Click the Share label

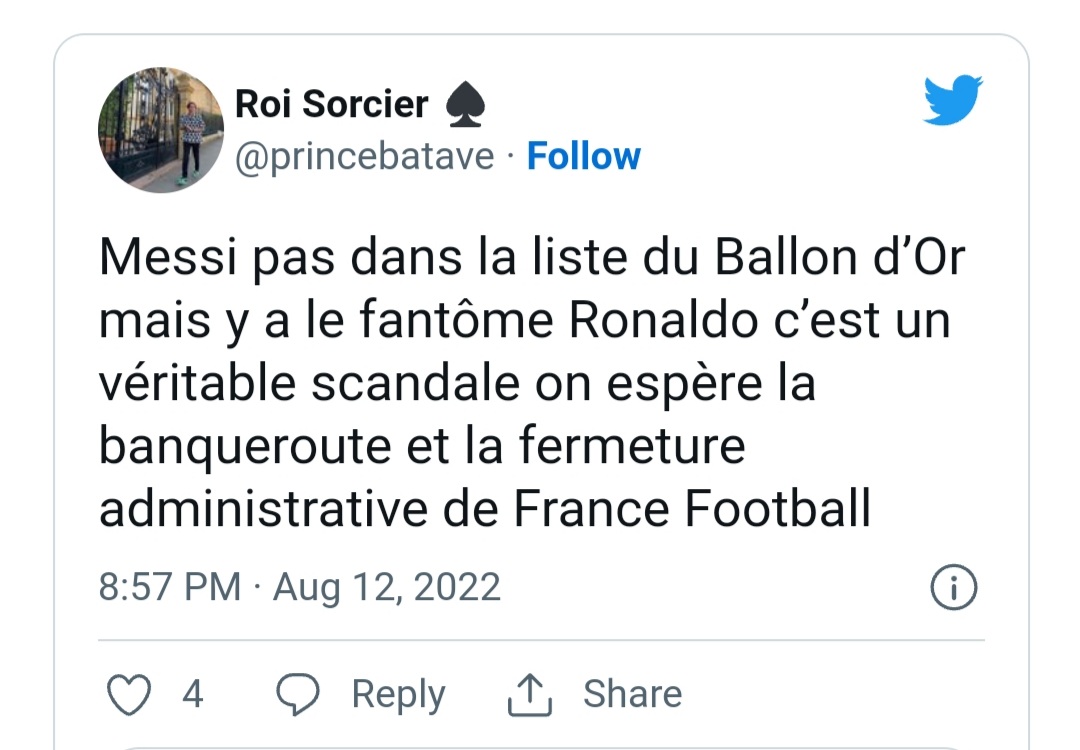pos(632,694)
